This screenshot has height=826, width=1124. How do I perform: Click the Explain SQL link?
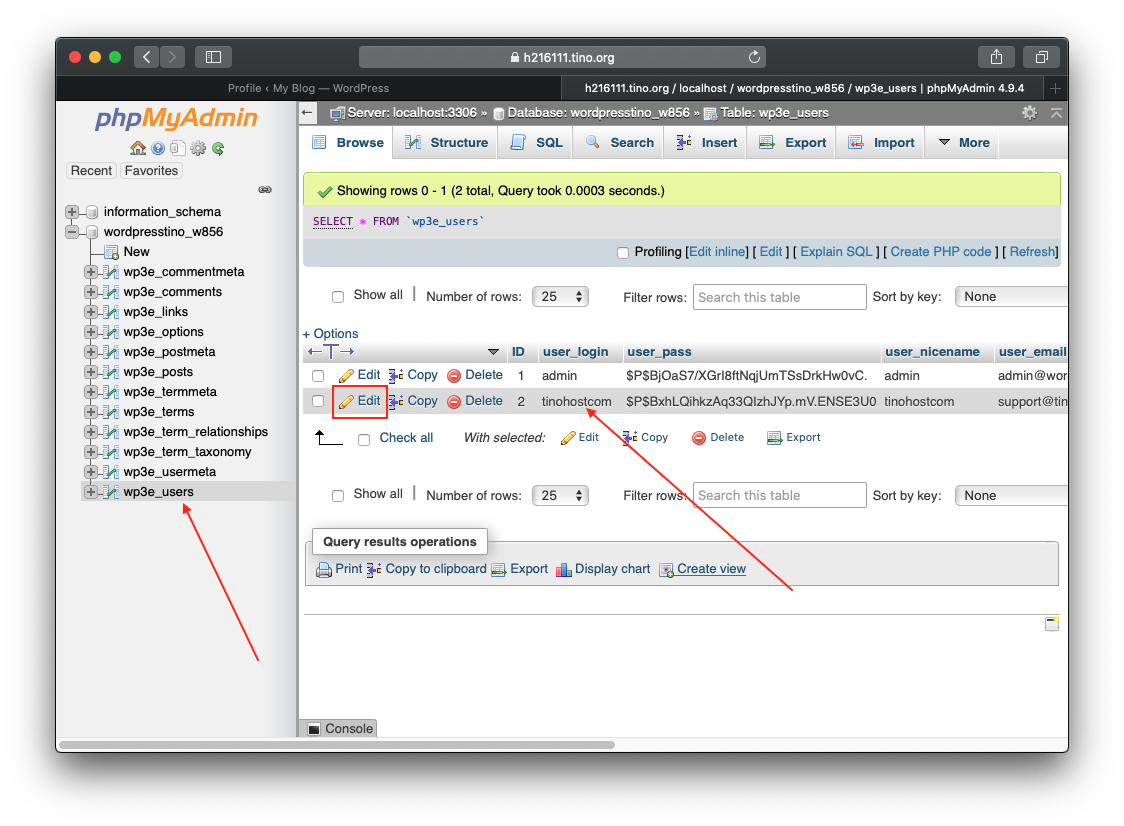pos(836,252)
